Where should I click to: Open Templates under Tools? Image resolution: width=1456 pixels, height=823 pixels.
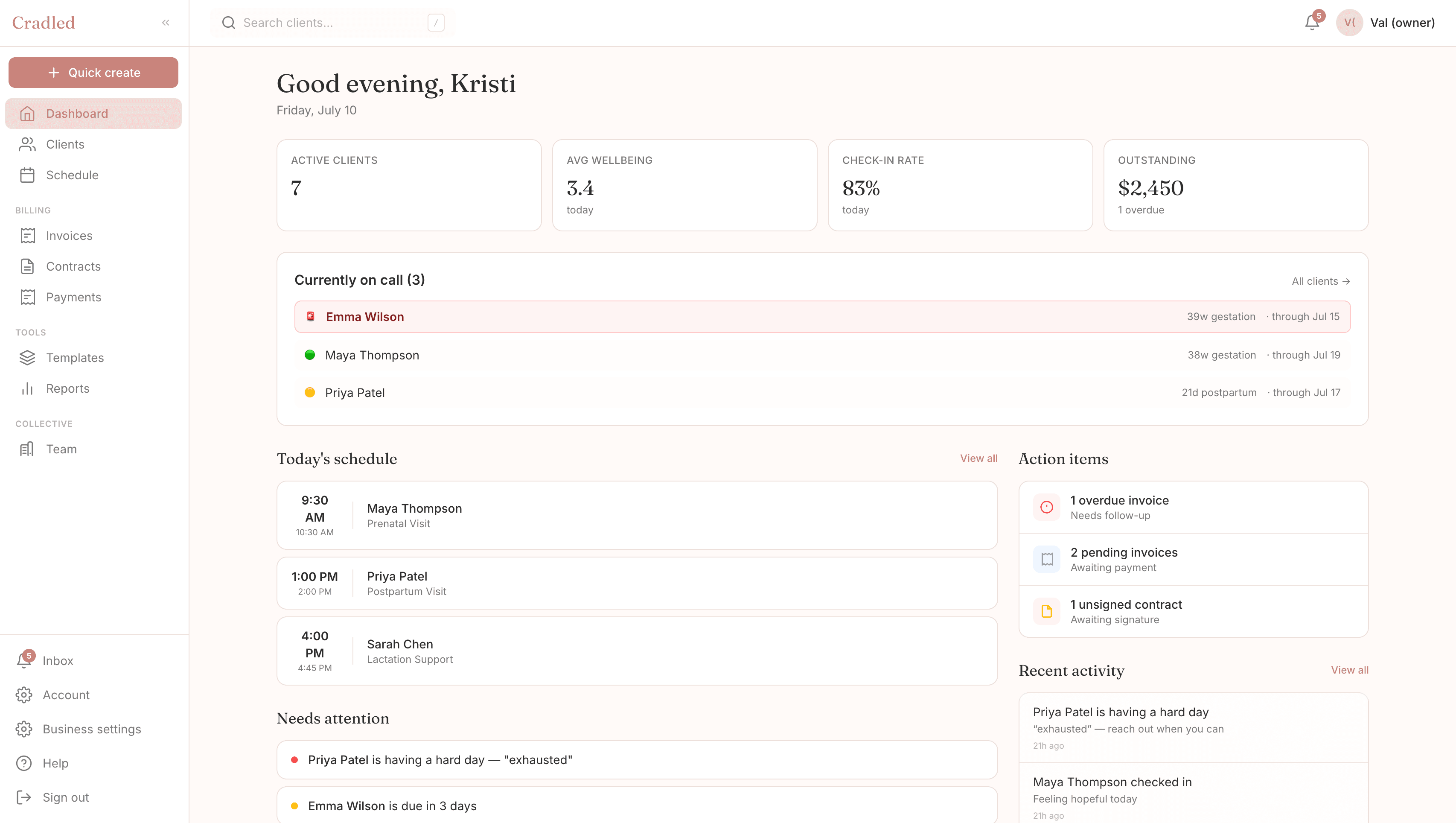coord(93,358)
